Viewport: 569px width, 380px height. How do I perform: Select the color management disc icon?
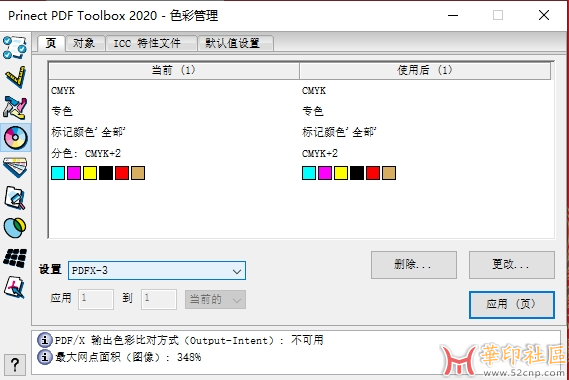pyautogui.click(x=16, y=138)
